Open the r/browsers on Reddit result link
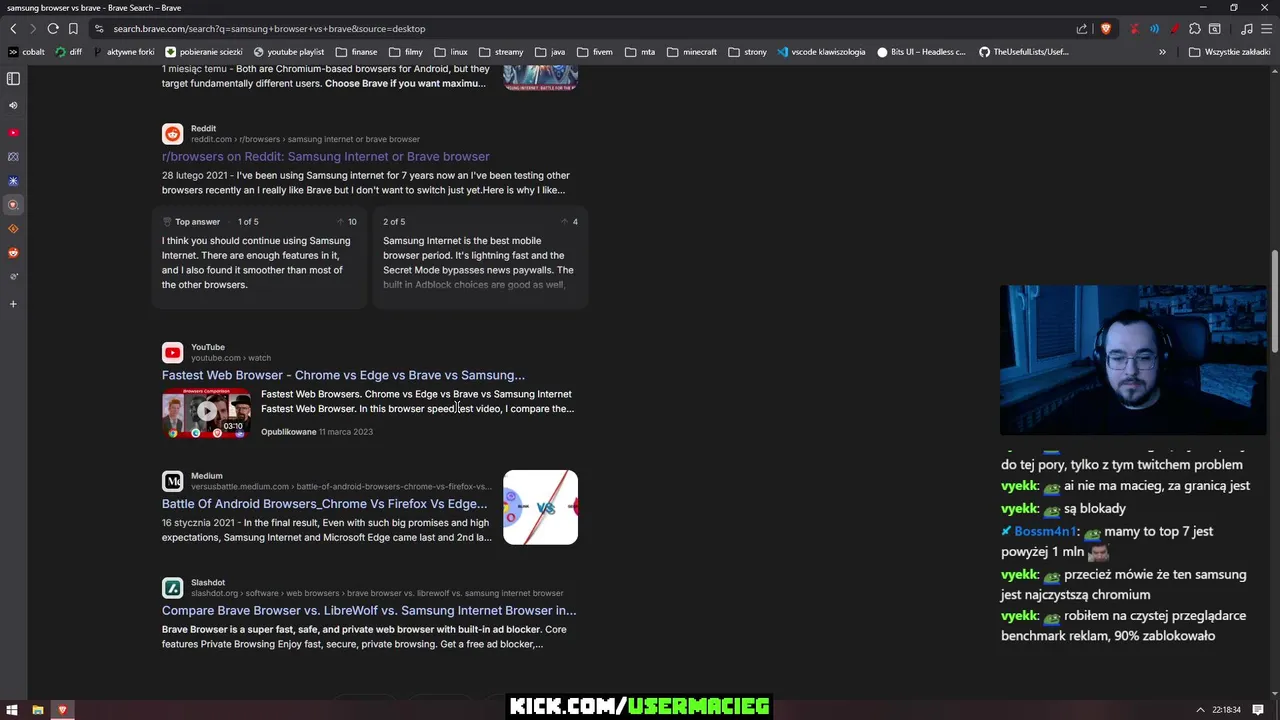 tap(326, 156)
